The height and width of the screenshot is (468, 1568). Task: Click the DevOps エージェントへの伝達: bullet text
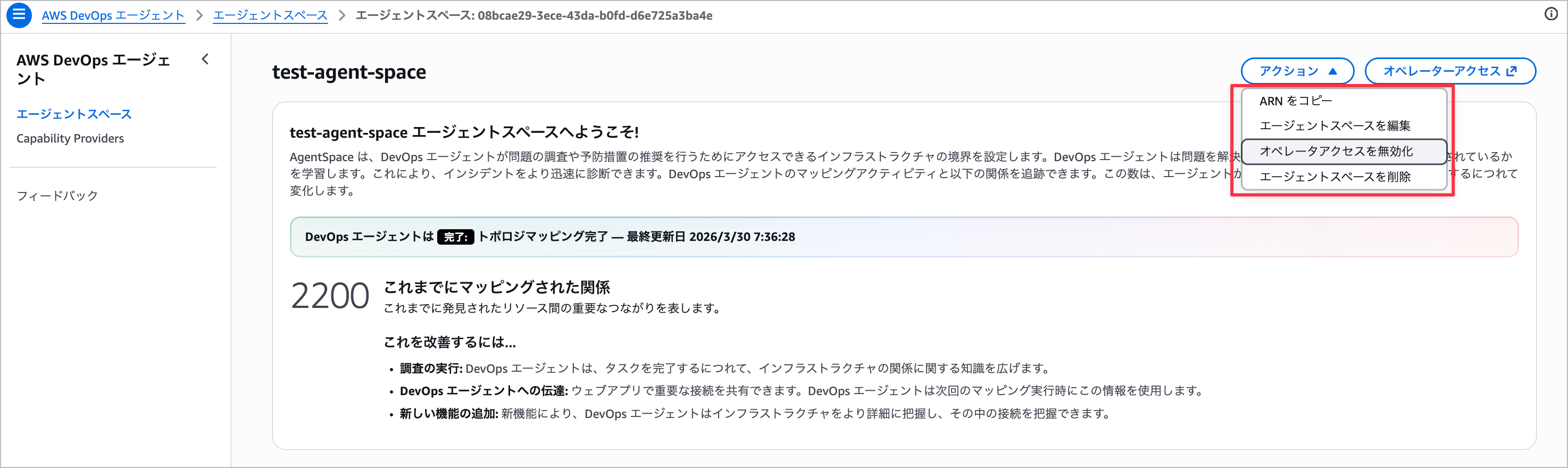(x=484, y=391)
